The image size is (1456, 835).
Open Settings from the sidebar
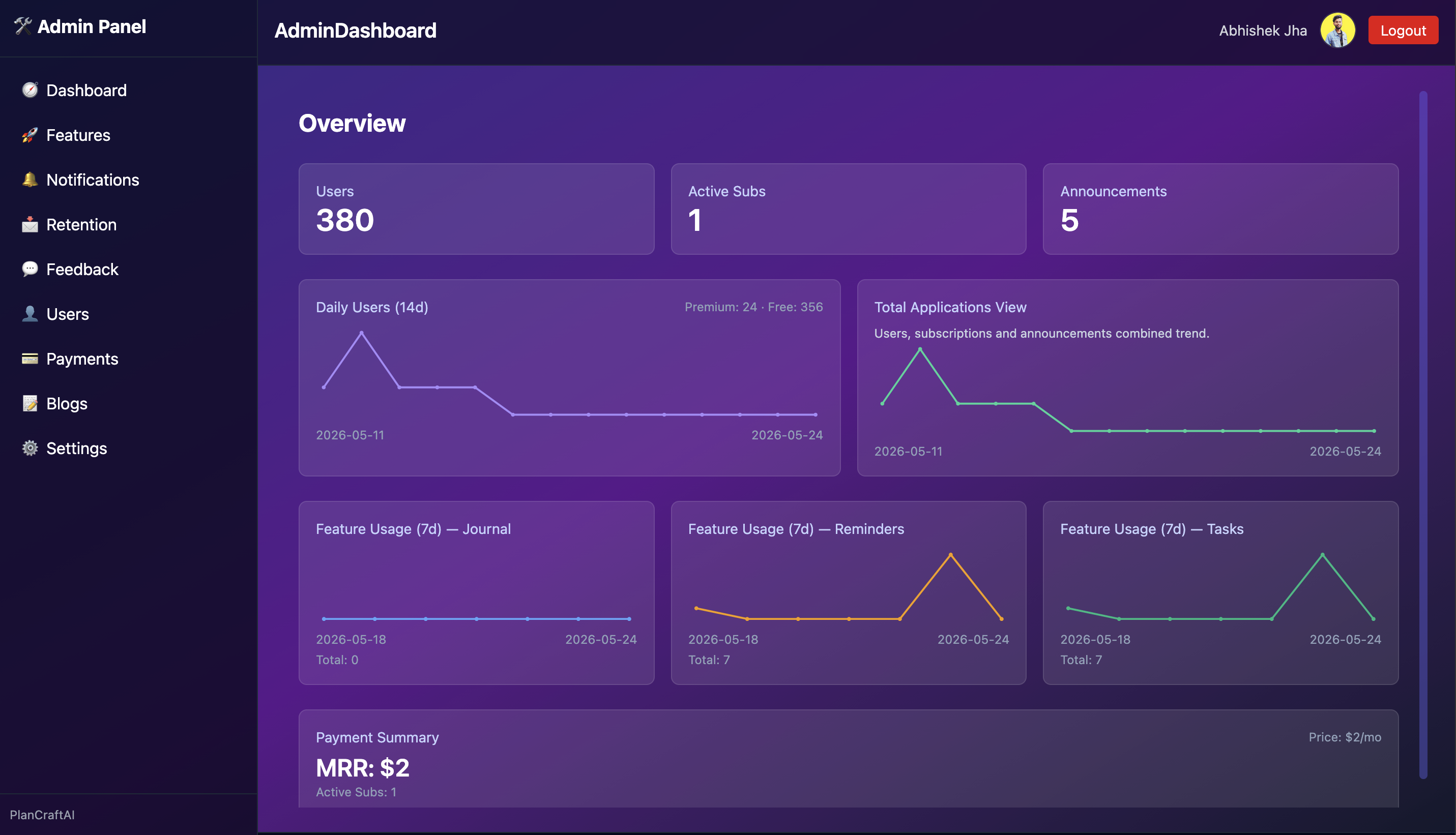pyautogui.click(x=129, y=448)
